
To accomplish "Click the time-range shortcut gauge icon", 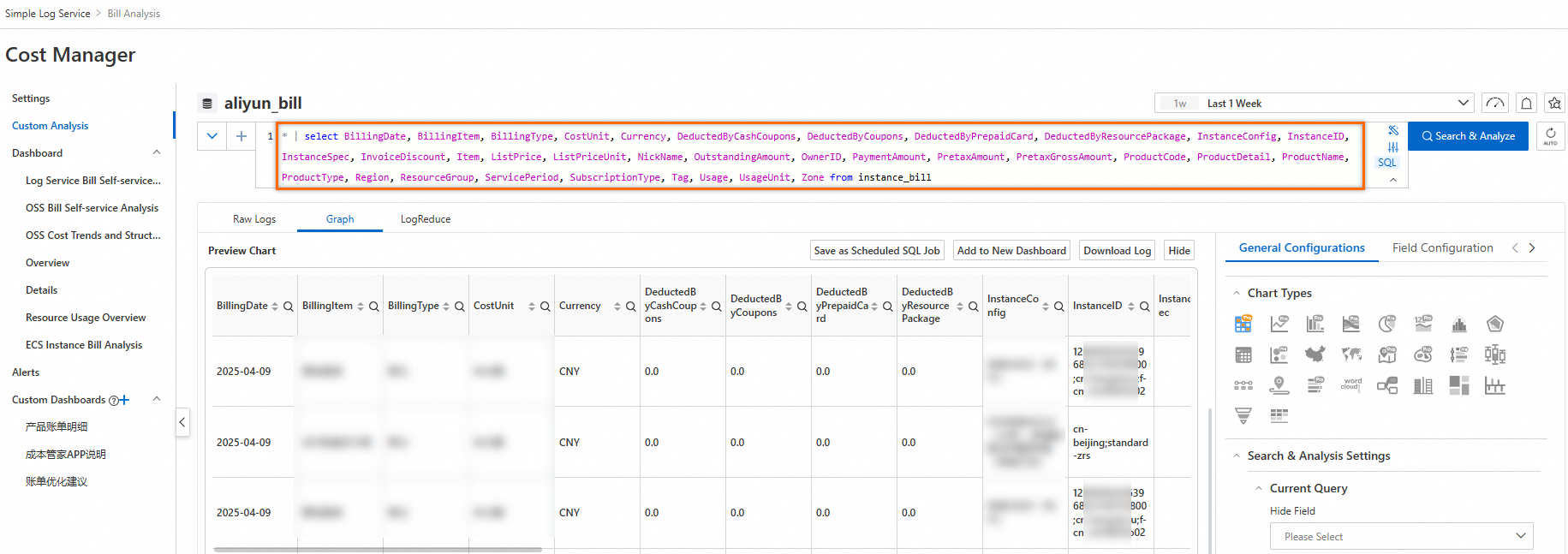I will point(1495,104).
